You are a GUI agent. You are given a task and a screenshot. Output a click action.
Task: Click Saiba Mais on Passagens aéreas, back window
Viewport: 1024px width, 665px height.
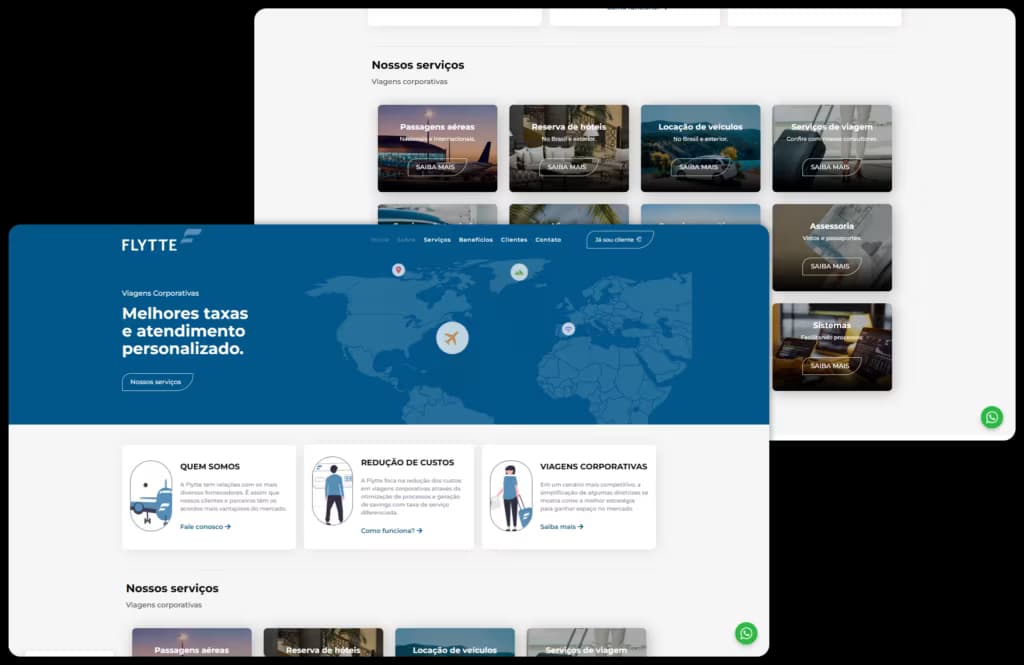(436, 167)
